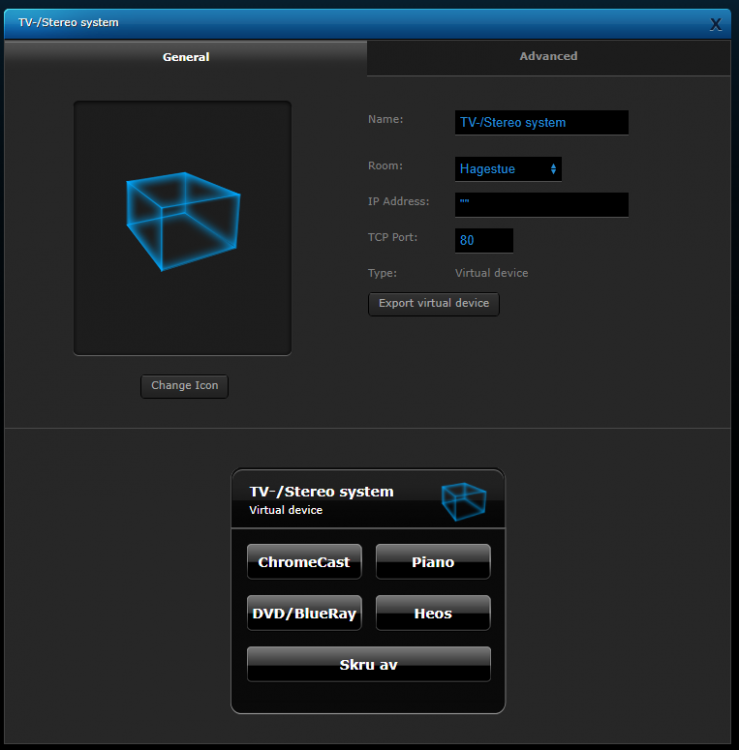The image size is (739, 750).
Task: Click the Virtual device type value text
Action: pos(491,273)
